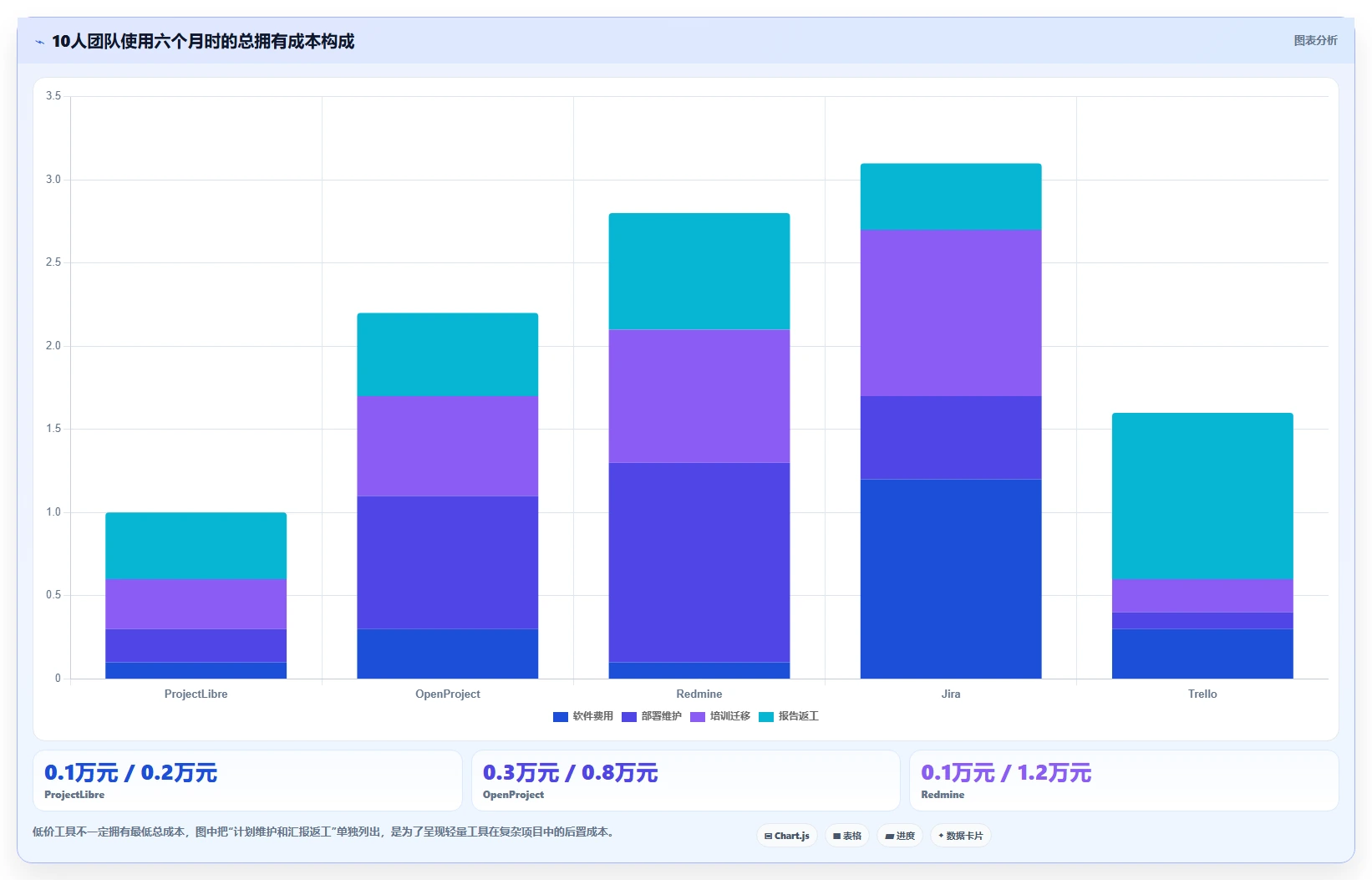This screenshot has width=1372, height=880.
Task: Click the OpenProject 部署维护 indigo bar segment
Action: (x=448, y=562)
